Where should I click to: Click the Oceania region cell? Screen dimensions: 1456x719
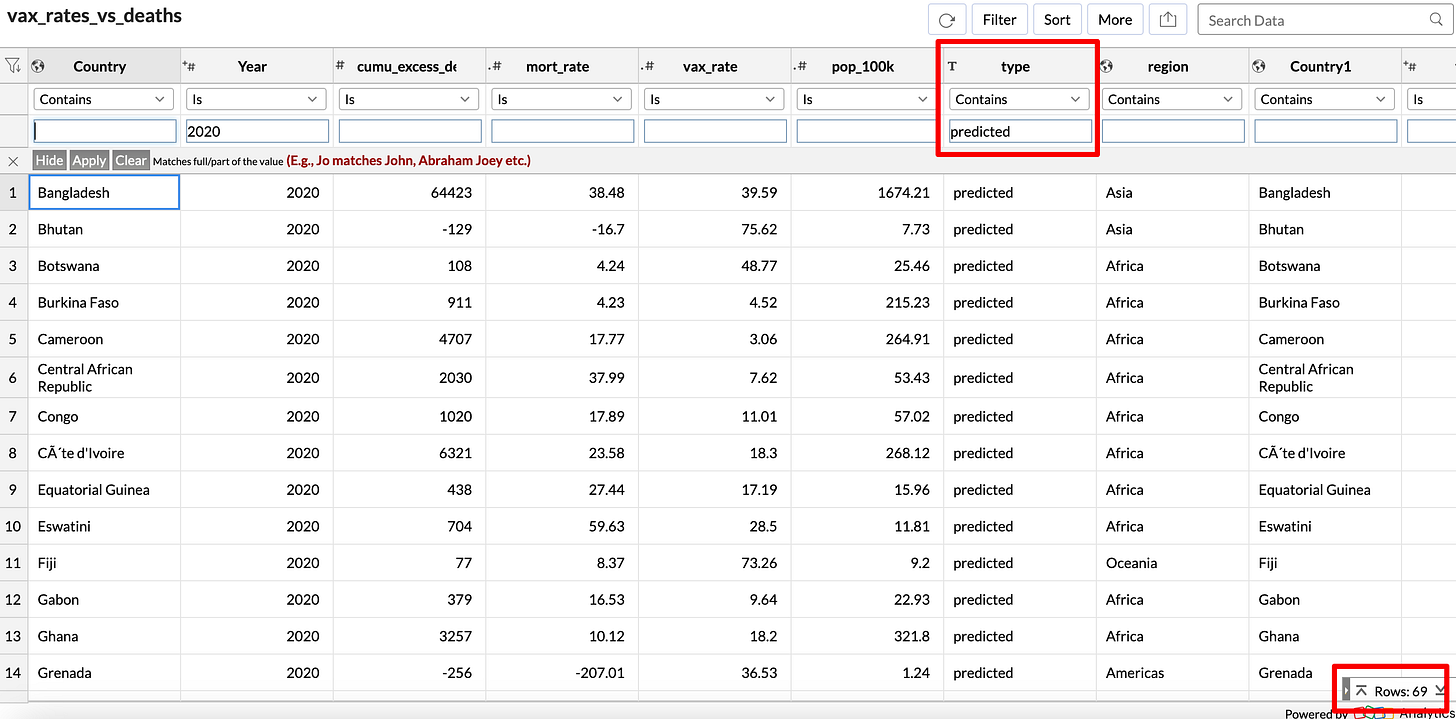point(1173,563)
